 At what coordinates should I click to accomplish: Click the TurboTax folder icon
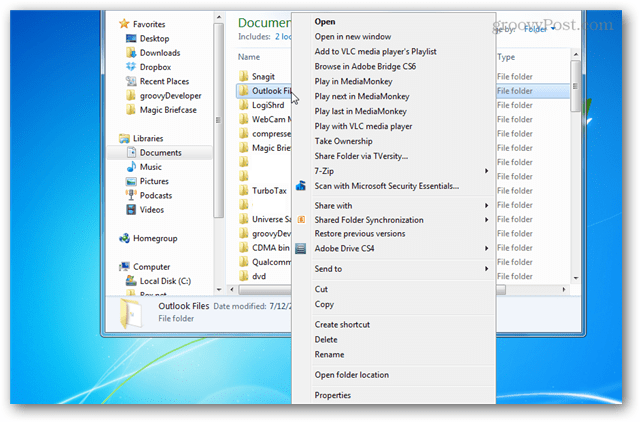pyautogui.click(x=244, y=191)
